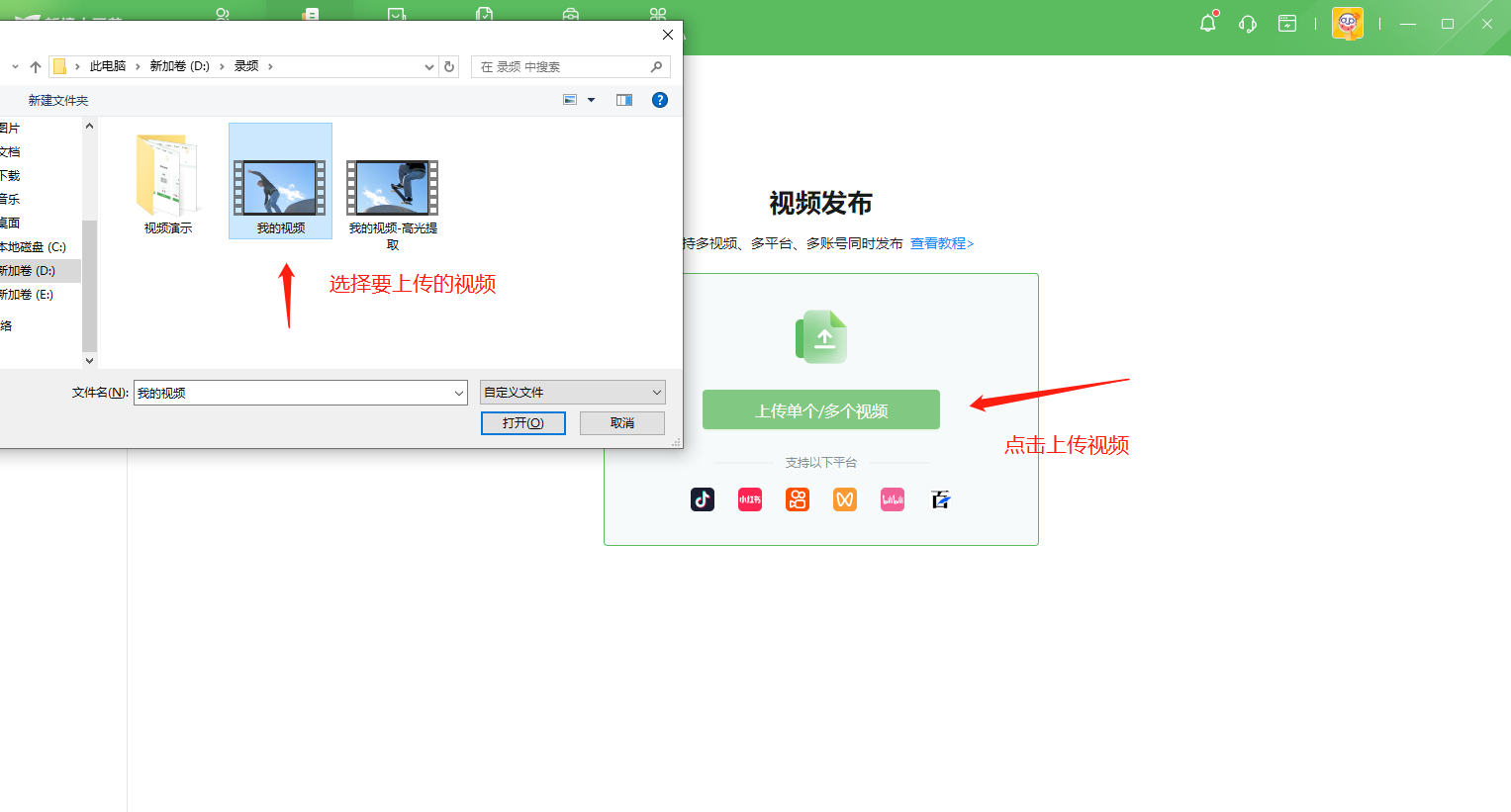Open customer service headset icon
1511x812 pixels.
tap(1248, 24)
